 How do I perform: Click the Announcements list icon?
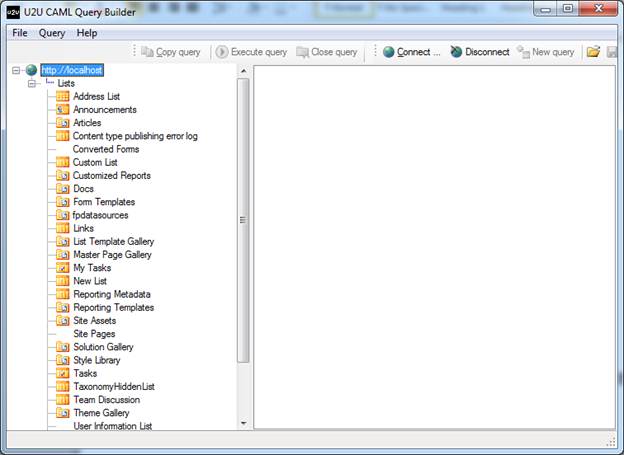pos(62,109)
